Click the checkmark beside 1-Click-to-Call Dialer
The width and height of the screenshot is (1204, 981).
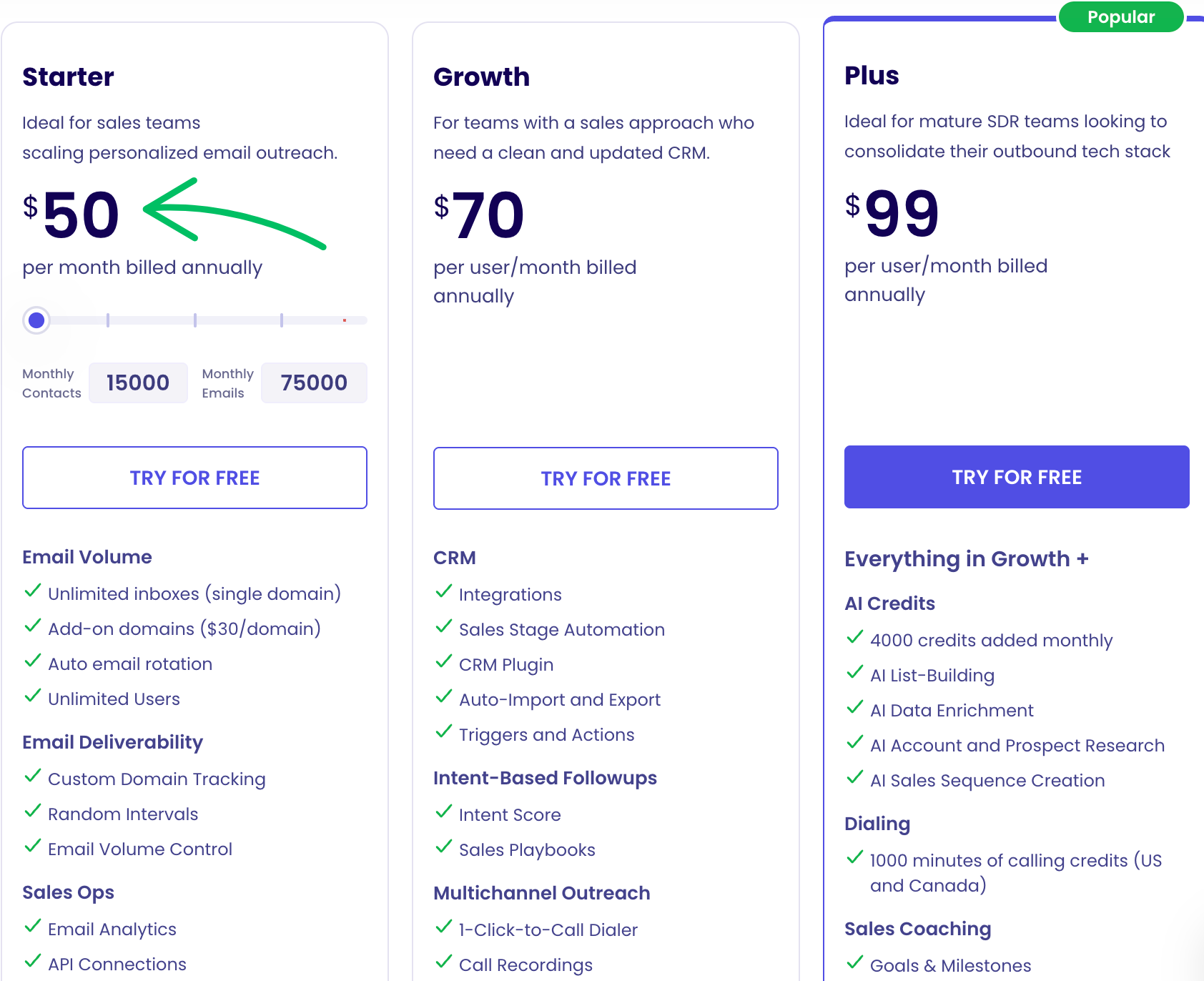click(443, 927)
